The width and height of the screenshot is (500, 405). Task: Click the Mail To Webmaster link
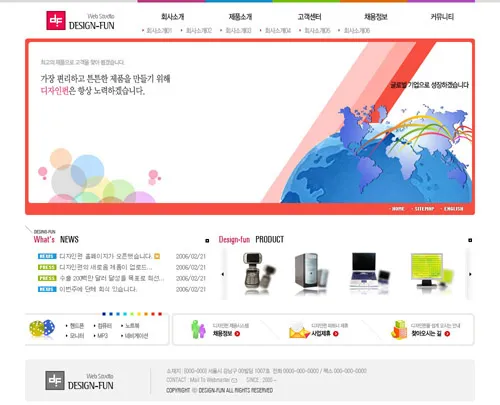210,380
